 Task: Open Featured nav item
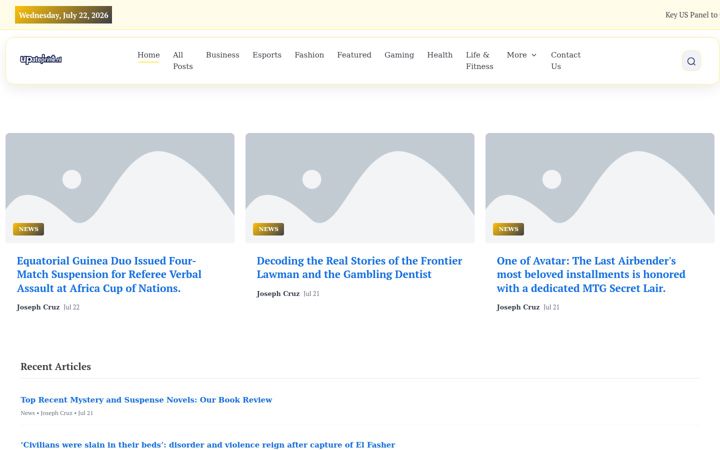[354, 55]
